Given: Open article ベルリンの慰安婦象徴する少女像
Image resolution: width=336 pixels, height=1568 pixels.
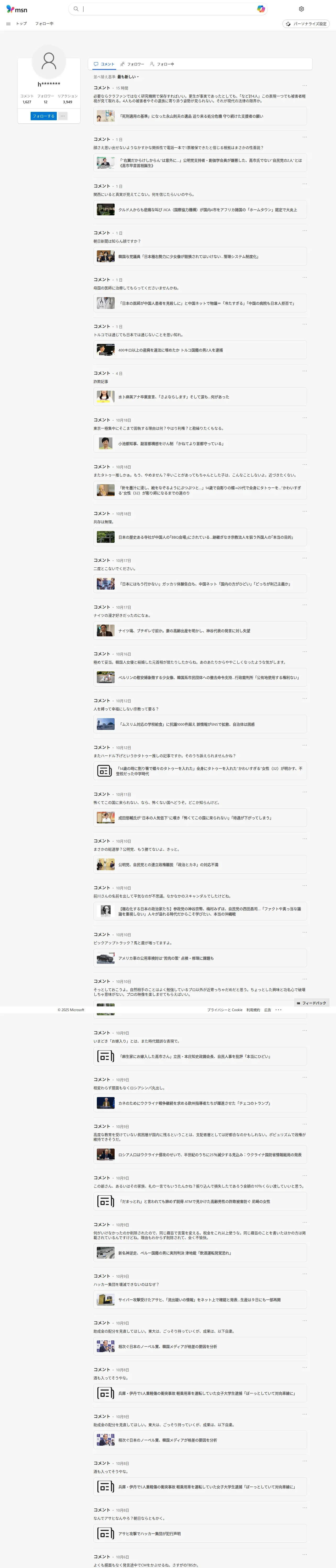Looking at the screenshot, I should 200,677.
